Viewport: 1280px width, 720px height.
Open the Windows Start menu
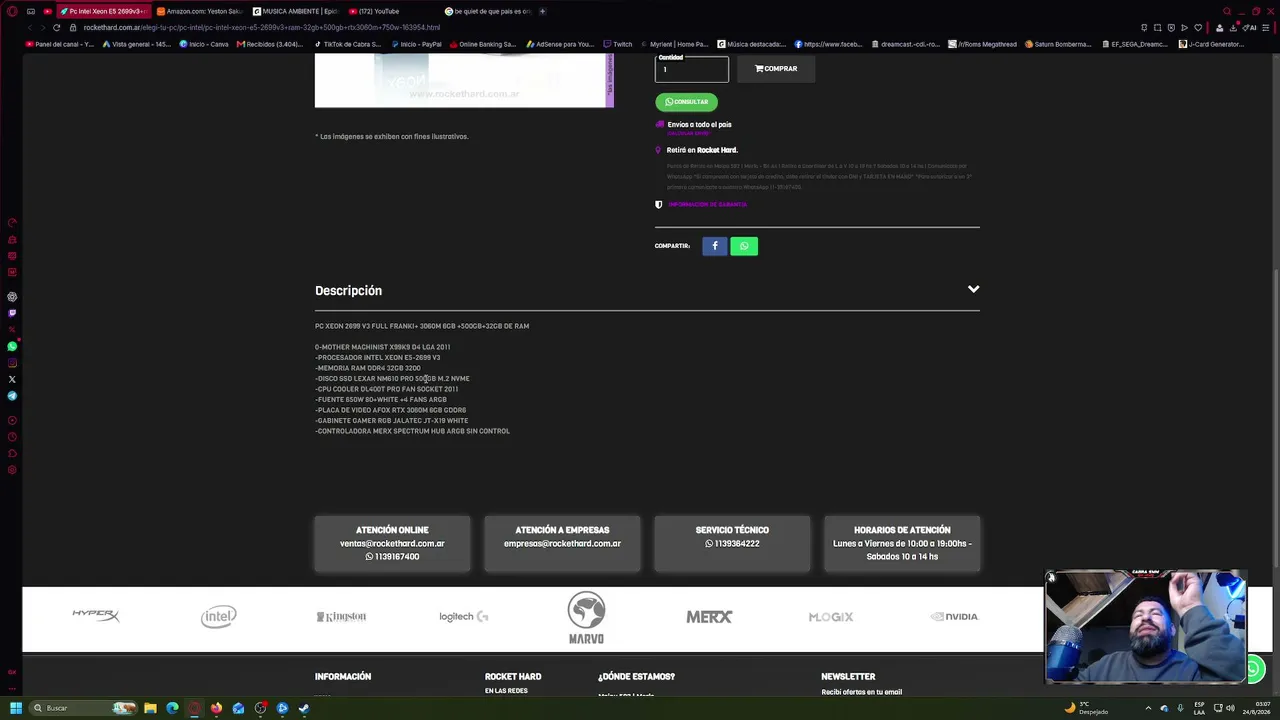click(16, 708)
